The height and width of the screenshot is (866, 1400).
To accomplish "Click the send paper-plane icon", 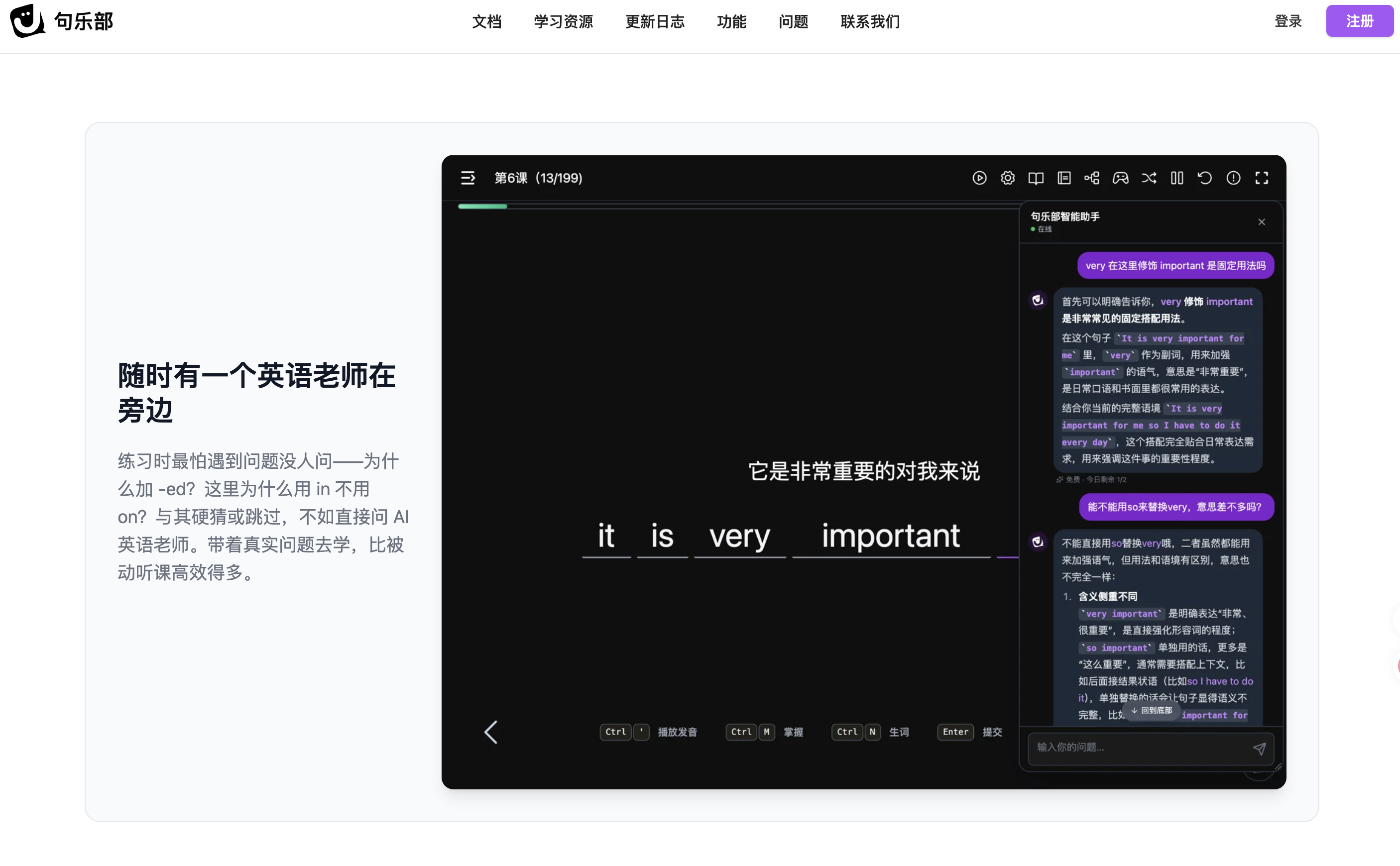I will (x=1259, y=749).
